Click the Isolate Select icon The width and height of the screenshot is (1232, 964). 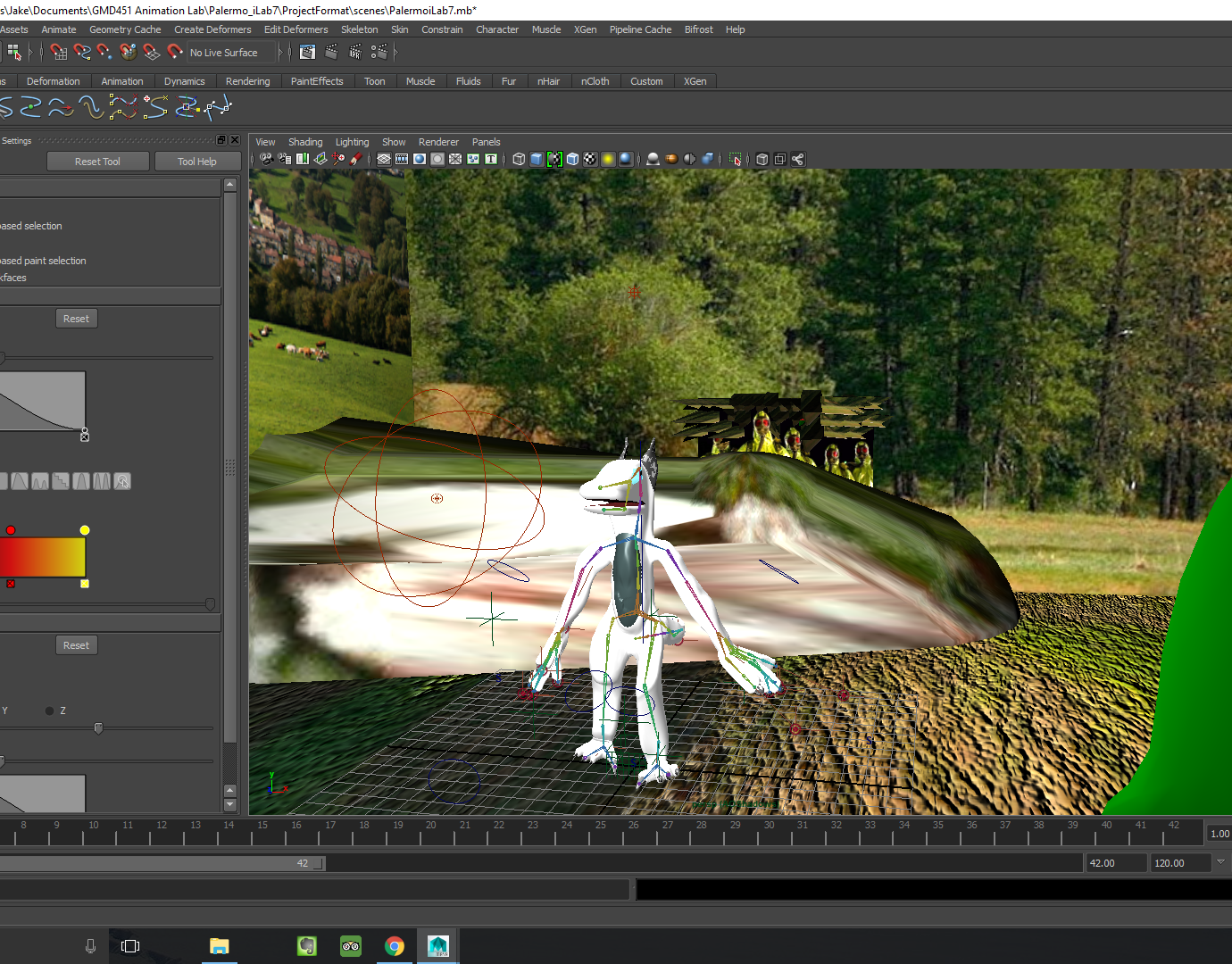[735, 159]
